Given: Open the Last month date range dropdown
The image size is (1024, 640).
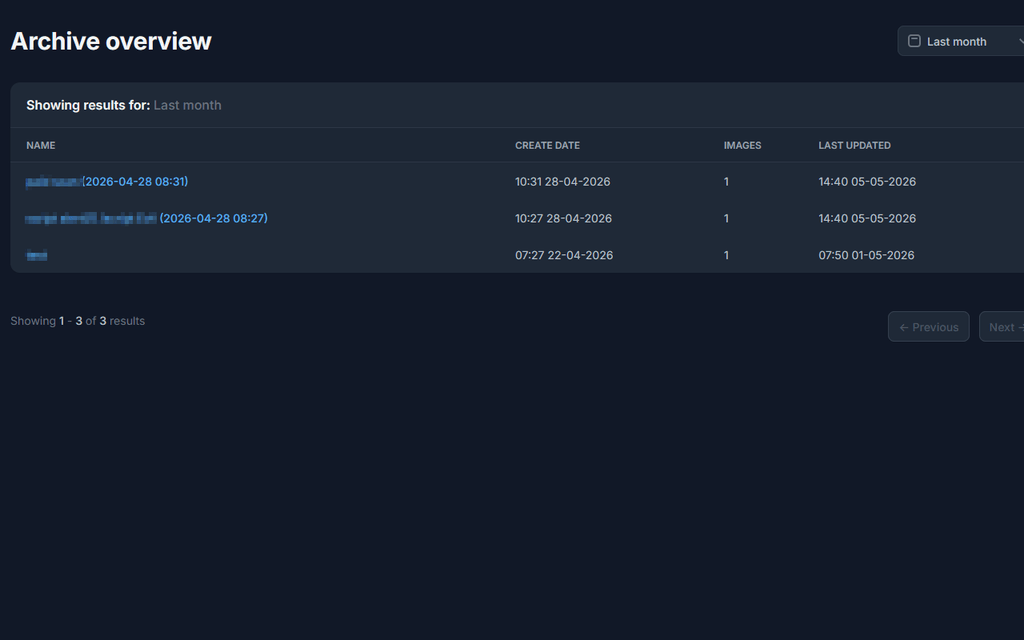Looking at the screenshot, I should [x=961, y=41].
